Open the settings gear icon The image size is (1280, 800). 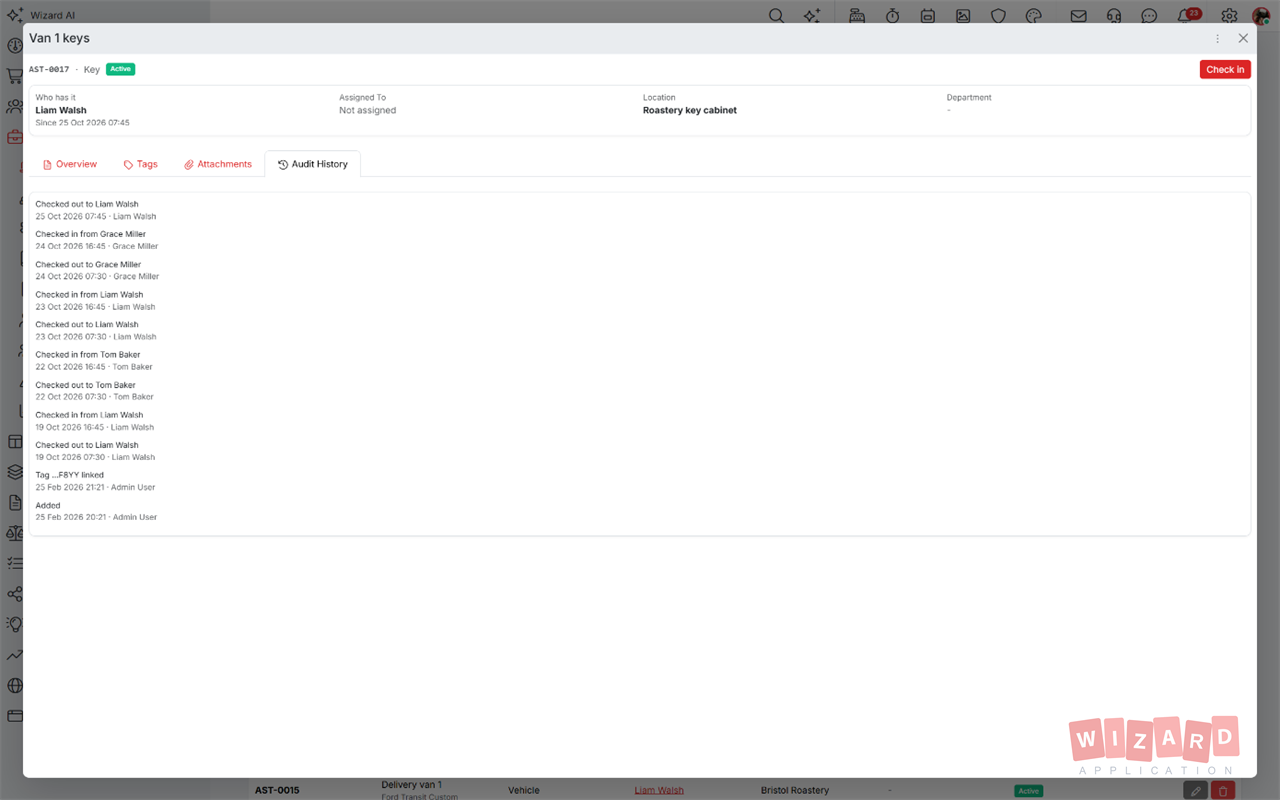(x=1229, y=16)
